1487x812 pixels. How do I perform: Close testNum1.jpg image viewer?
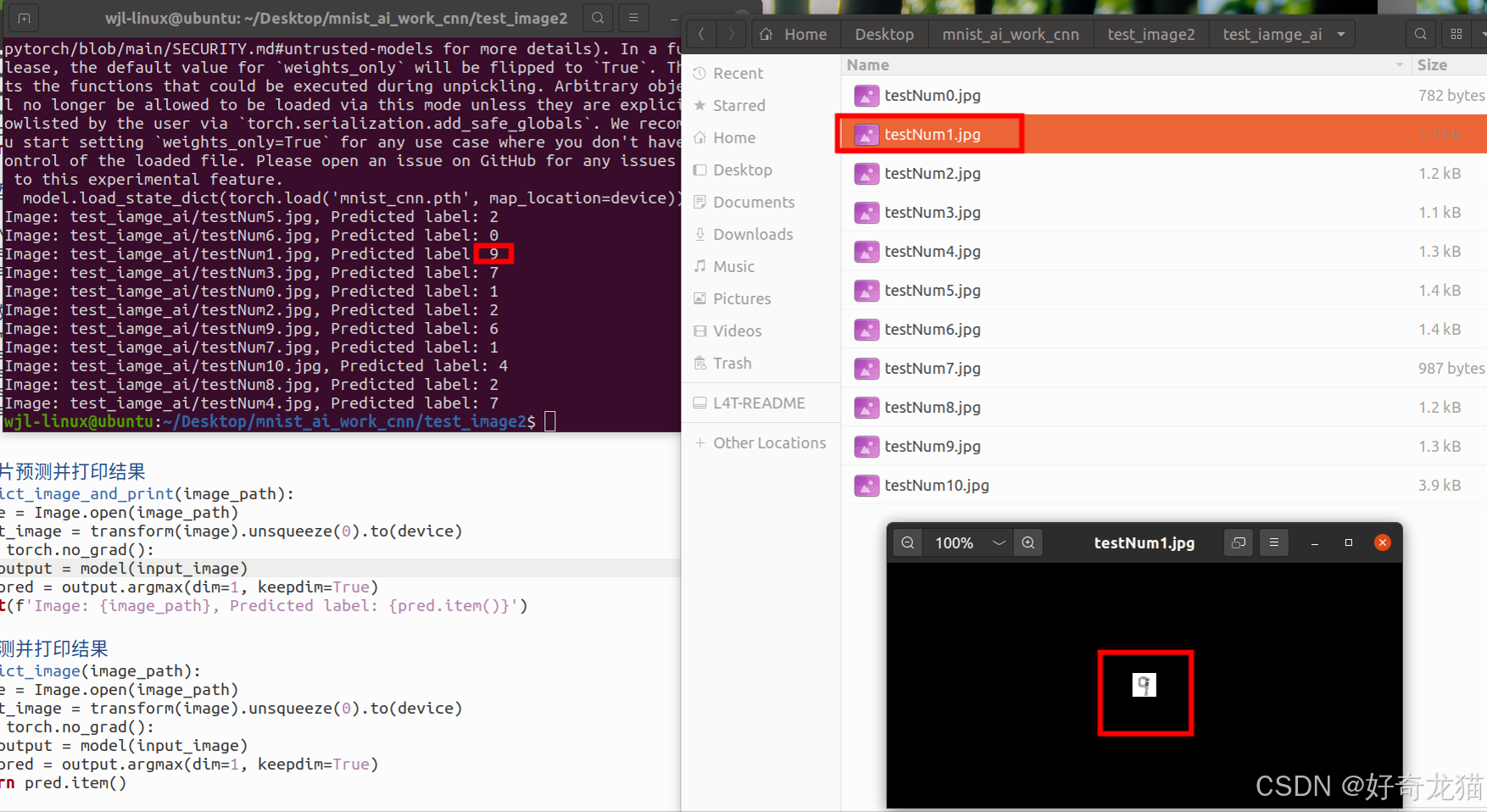tap(1383, 542)
